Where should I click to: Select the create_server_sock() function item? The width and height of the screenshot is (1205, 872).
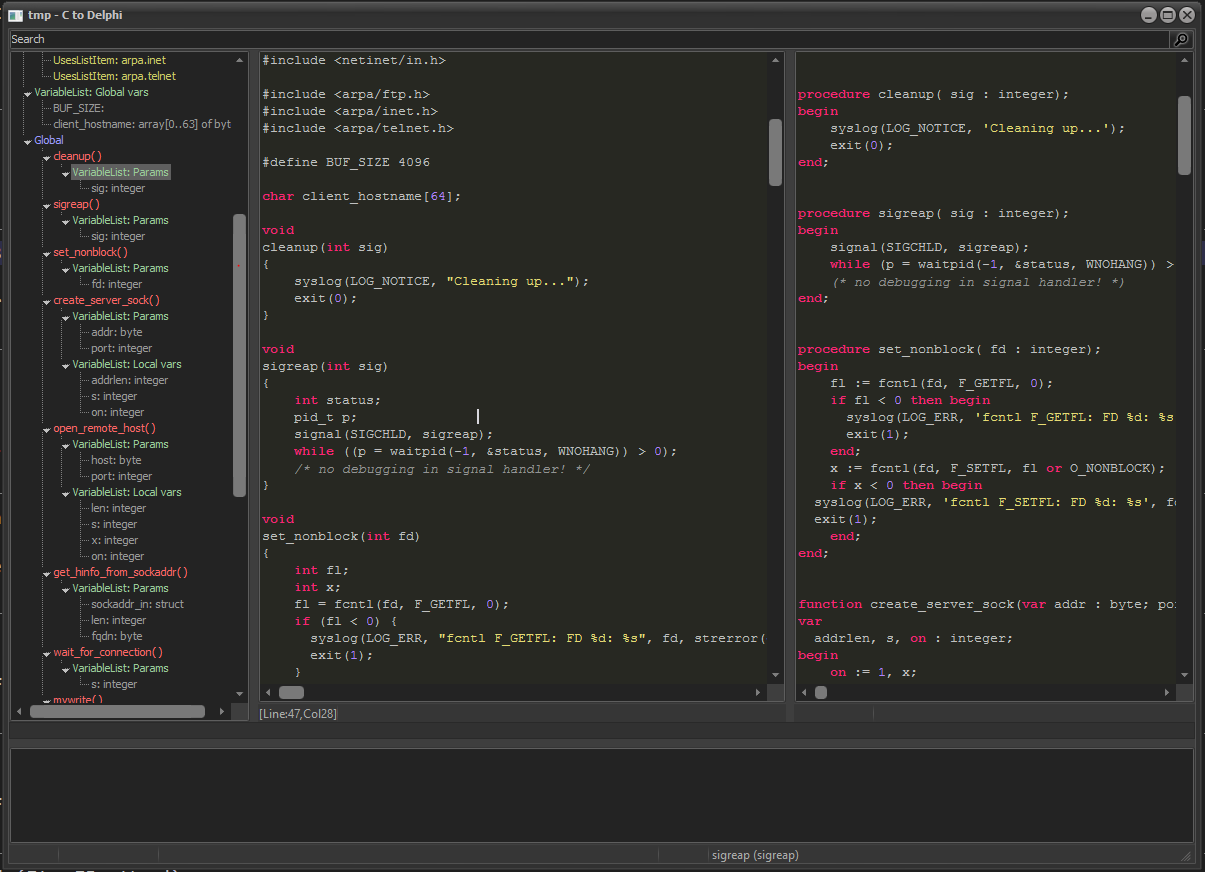(106, 300)
